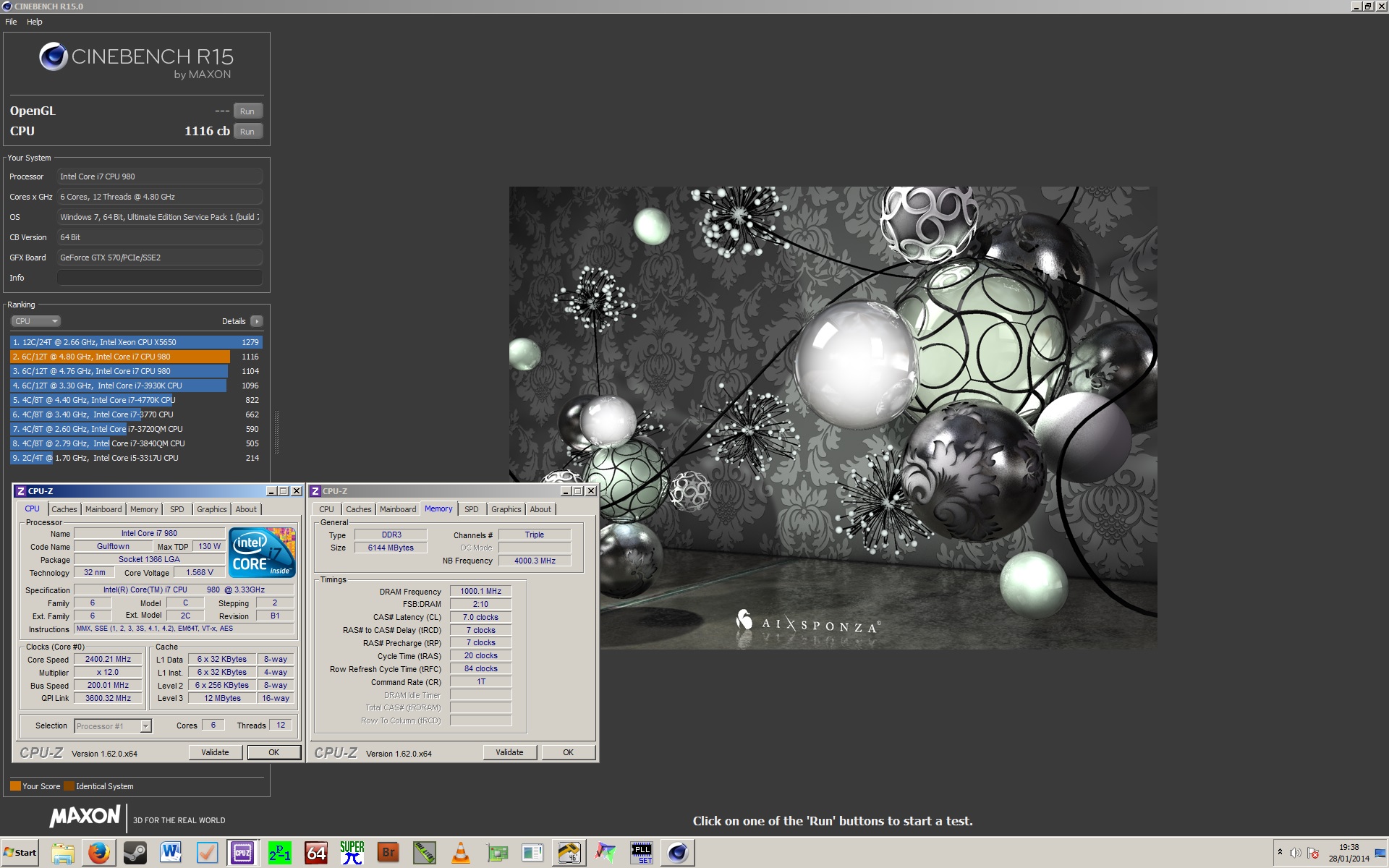This screenshot has width=1389, height=868.
Task: Select ranking row Core i7-4770K
Action: (136, 400)
